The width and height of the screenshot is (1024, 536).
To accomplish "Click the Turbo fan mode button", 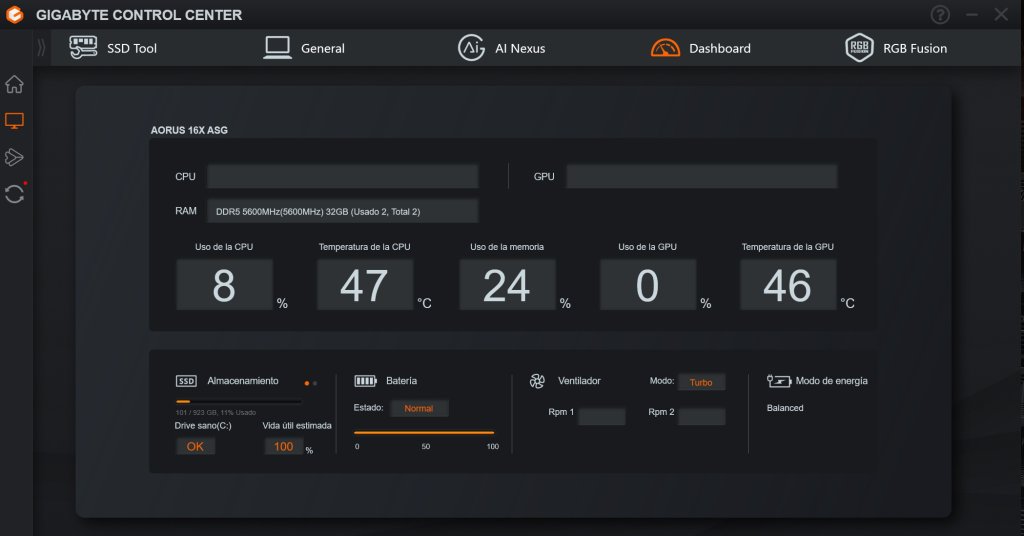I will 701,383.
